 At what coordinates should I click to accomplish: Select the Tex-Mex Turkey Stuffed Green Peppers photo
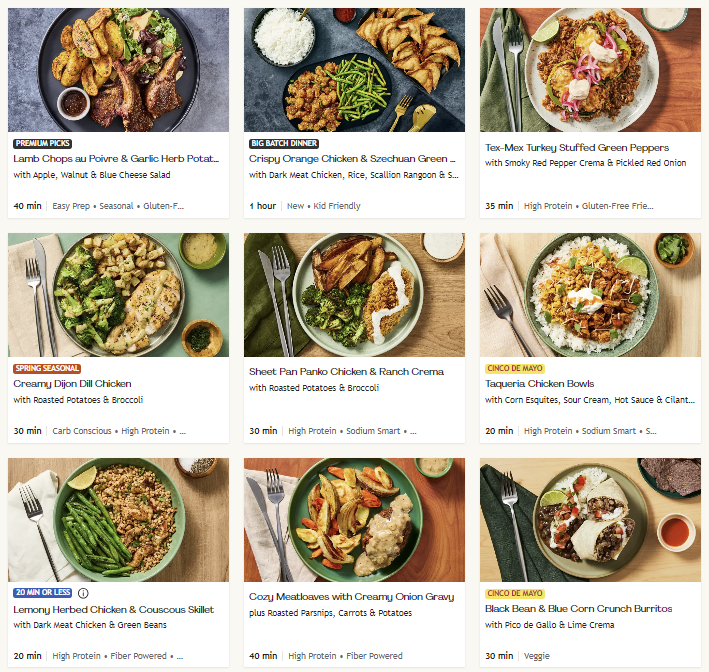(590, 70)
